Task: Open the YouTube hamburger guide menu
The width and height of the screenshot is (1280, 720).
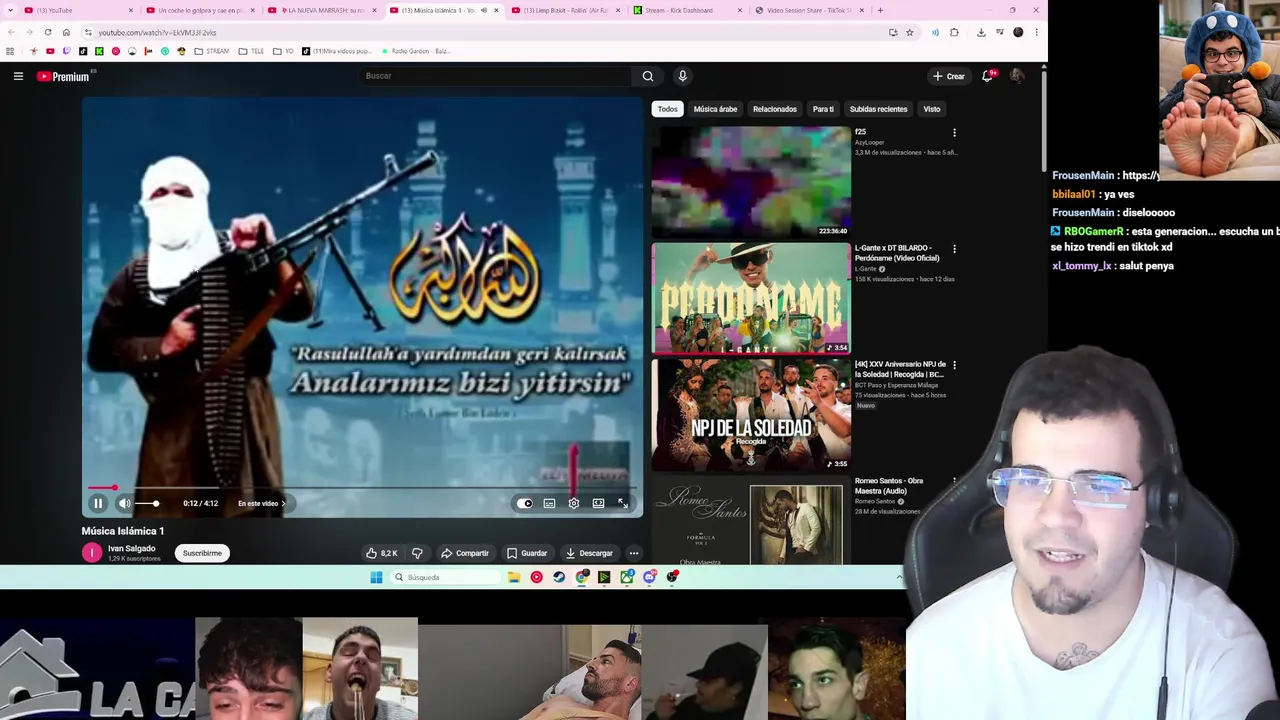Action: [18, 76]
